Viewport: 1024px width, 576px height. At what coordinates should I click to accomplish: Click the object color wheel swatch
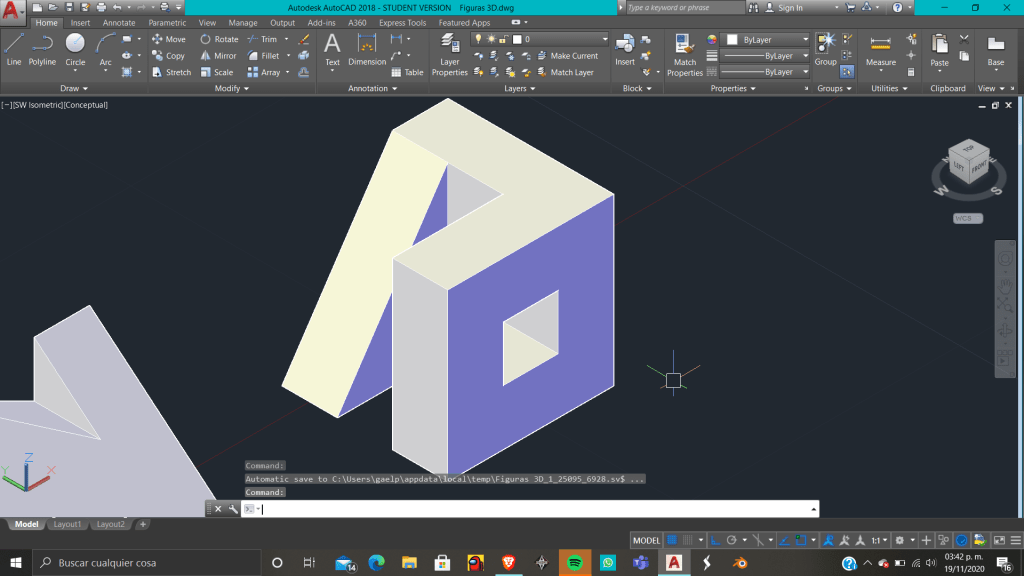click(x=712, y=40)
